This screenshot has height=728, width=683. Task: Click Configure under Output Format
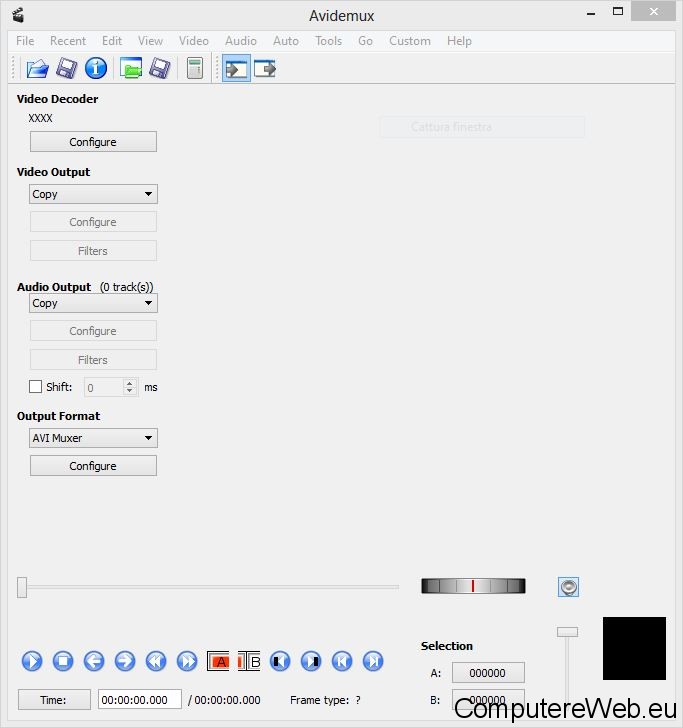click(93, 466)
